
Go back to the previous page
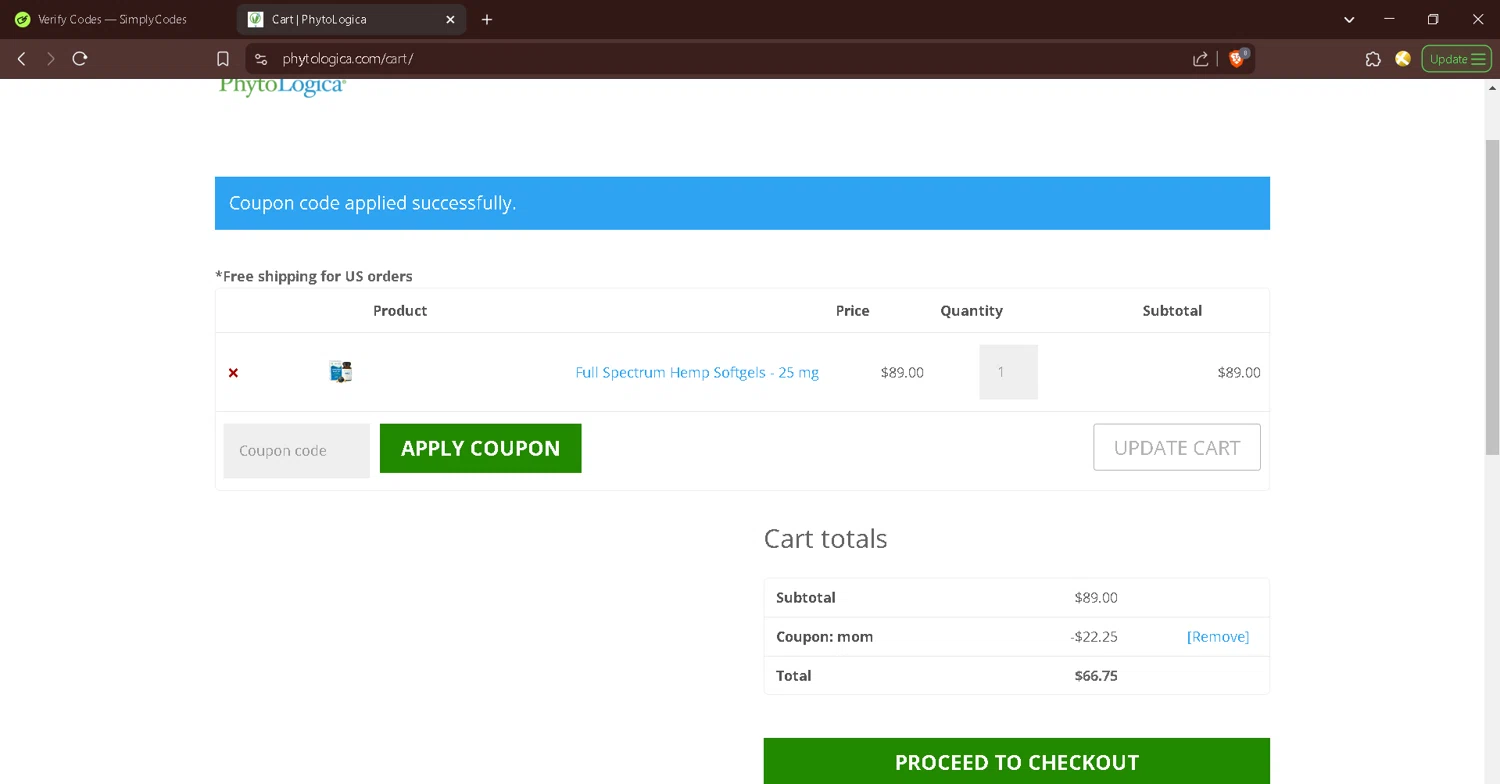tap(21, 59)
